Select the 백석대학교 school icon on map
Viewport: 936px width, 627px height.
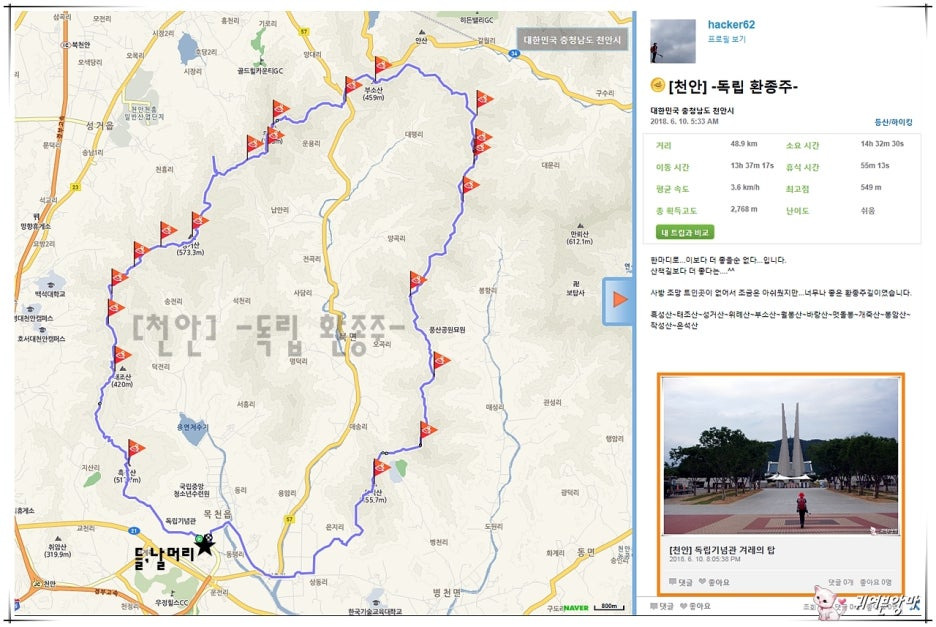coord(50,284)
